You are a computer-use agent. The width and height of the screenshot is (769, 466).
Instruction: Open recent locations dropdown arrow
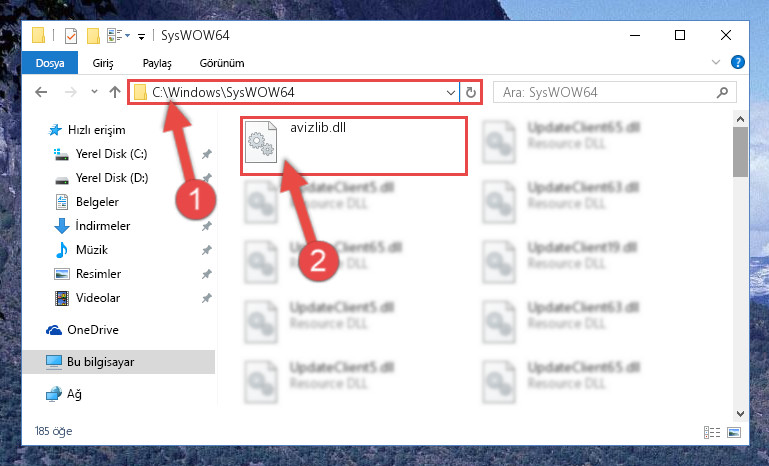[x=94, y=92]
